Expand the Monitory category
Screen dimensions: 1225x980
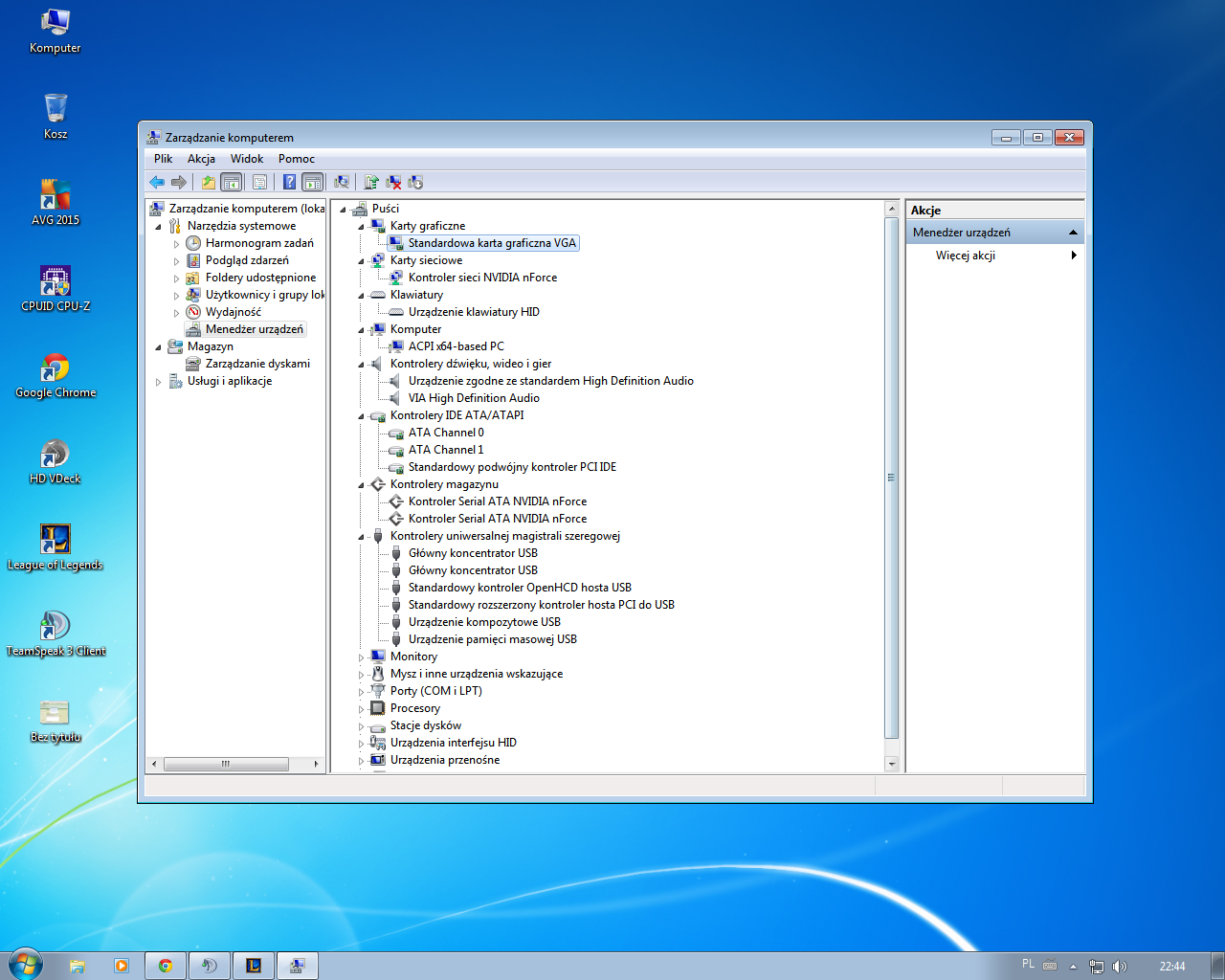click(362, 657)
